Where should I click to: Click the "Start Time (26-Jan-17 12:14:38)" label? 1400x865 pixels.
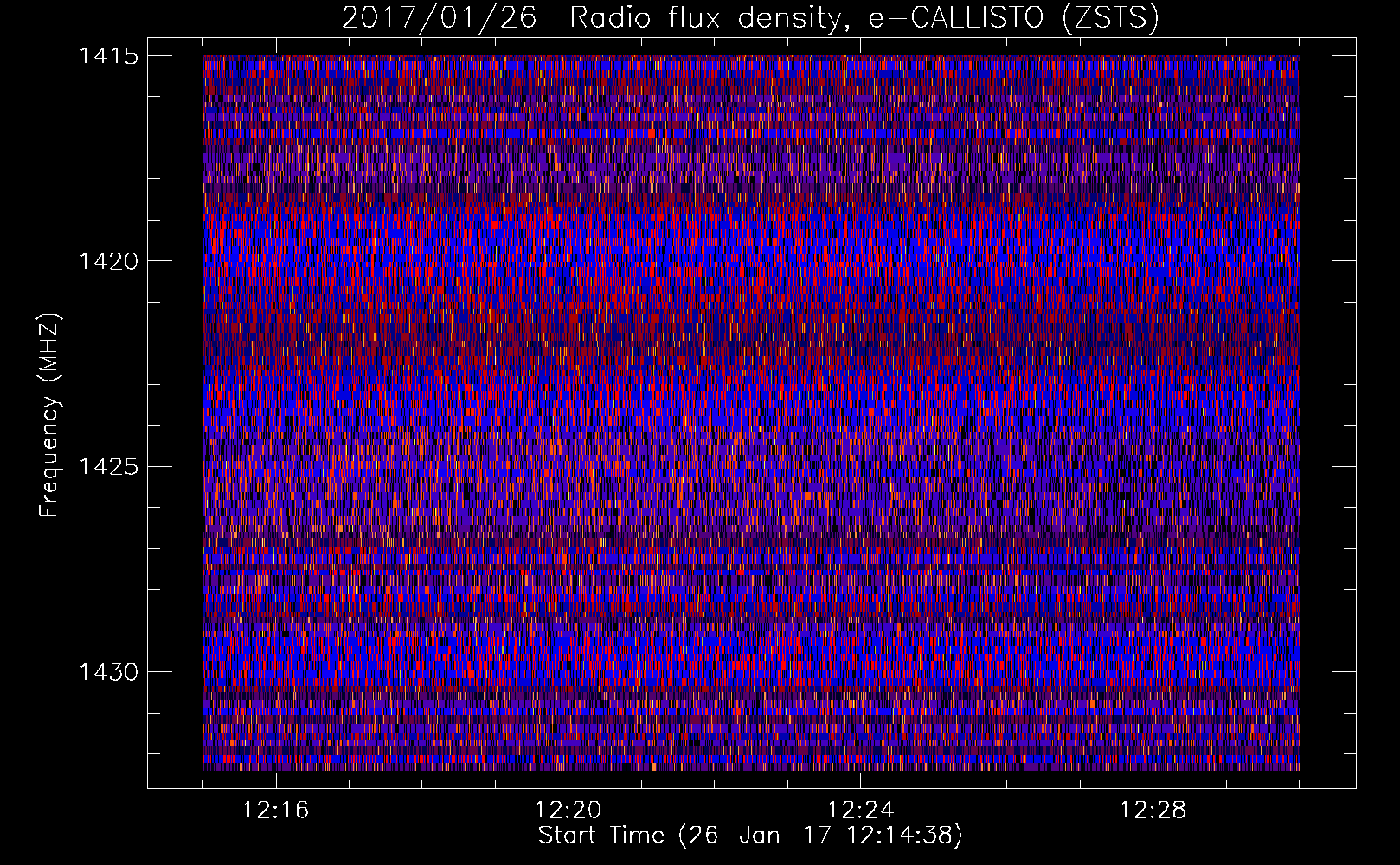click(750, 836)
